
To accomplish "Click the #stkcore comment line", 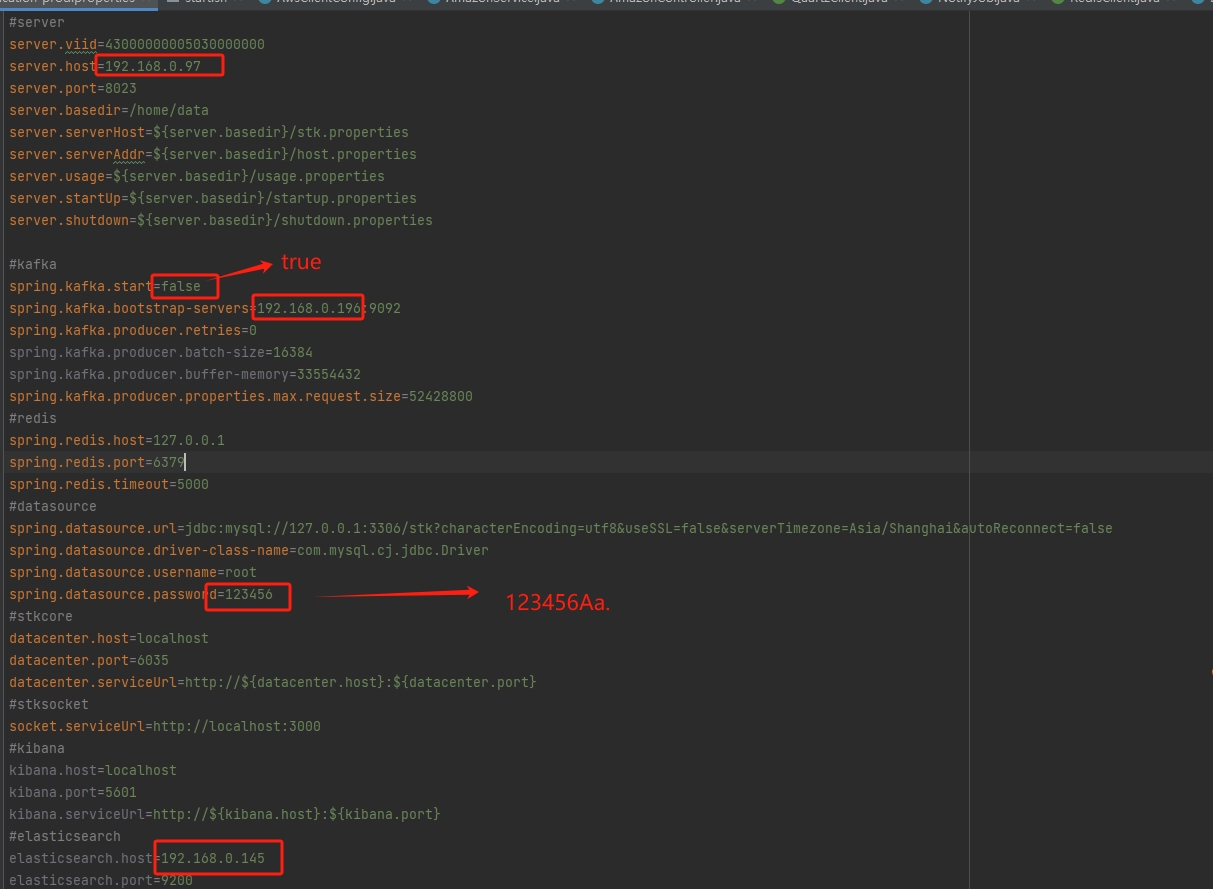I will pyautogui.click(x=41, y=616).
